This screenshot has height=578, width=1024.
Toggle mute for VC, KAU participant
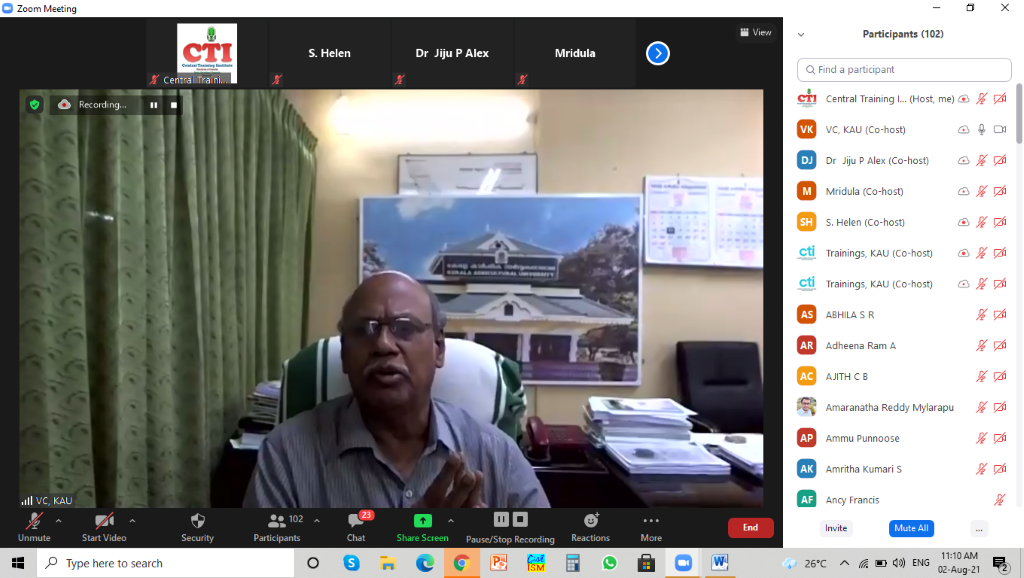tap(982, 129)
